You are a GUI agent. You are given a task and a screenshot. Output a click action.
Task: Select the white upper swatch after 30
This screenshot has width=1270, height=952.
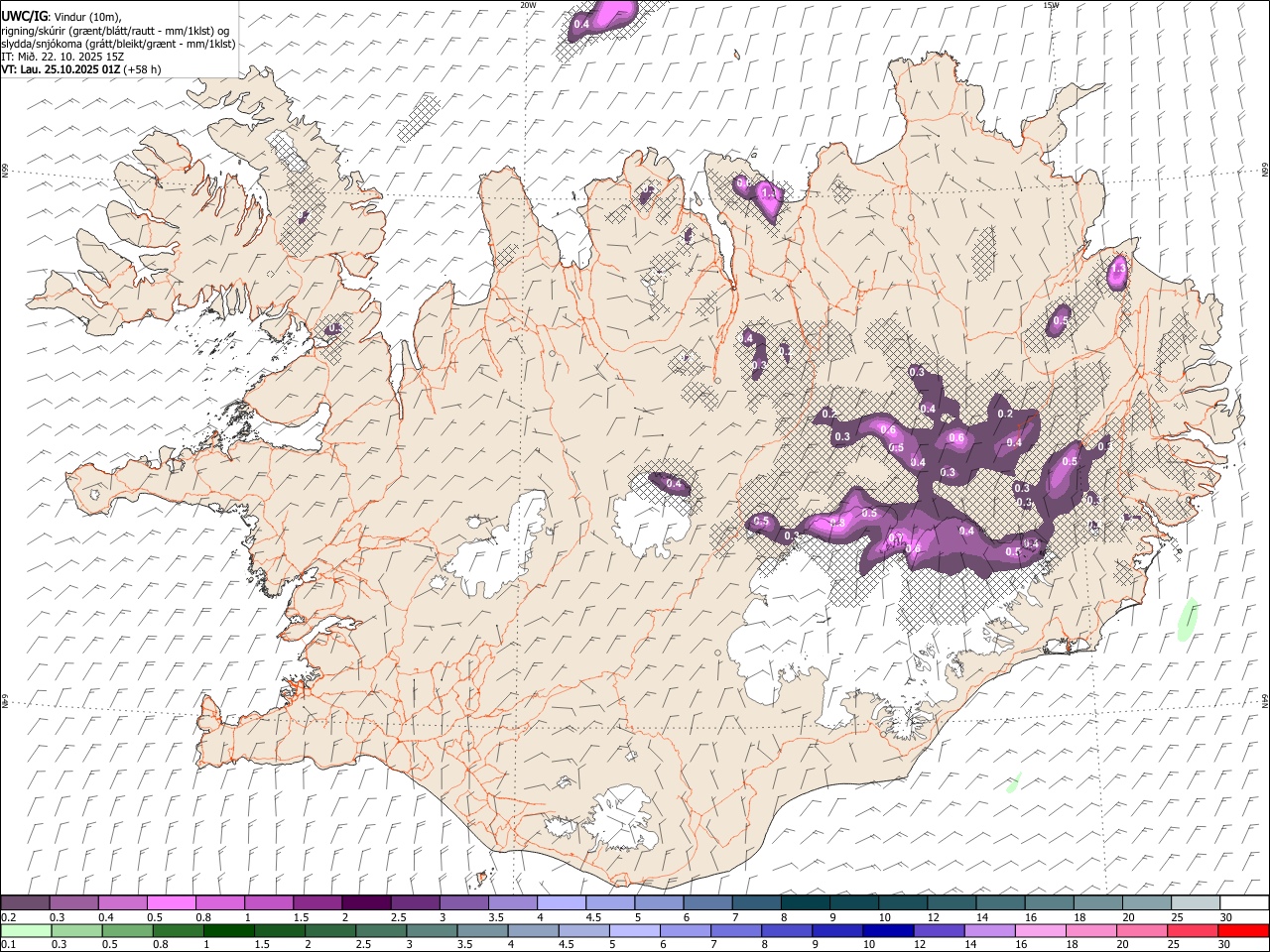1244,902
